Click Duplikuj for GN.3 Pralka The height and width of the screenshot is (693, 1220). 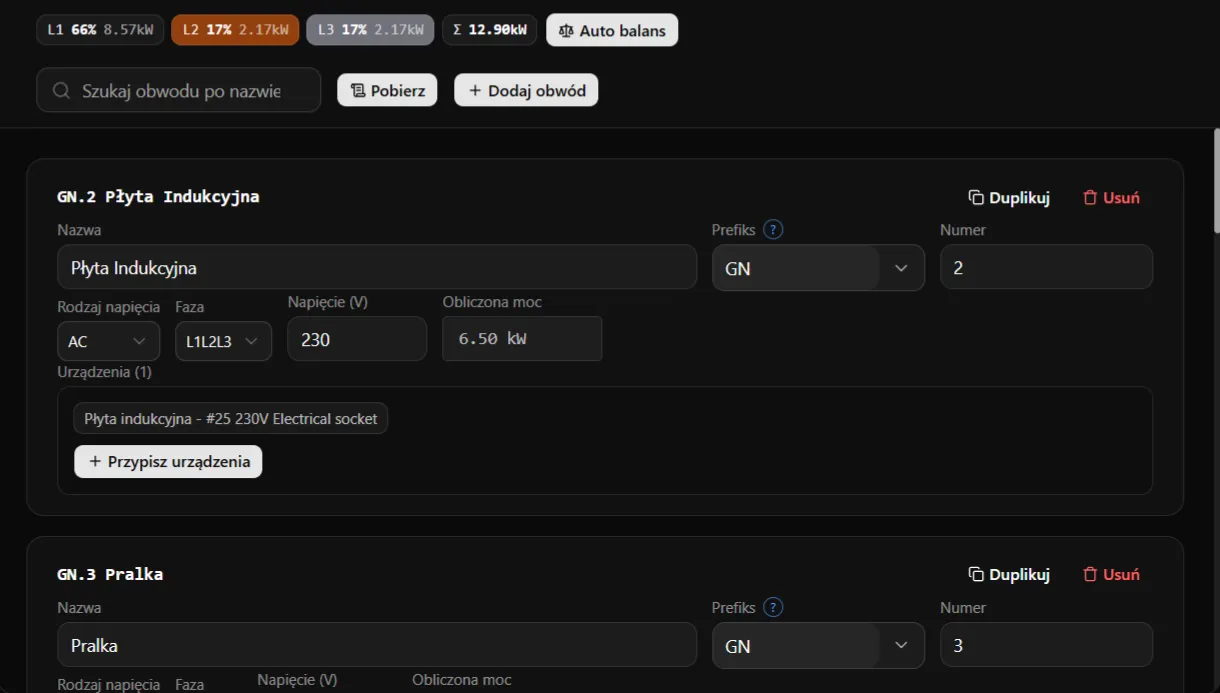pos(1009,574)
